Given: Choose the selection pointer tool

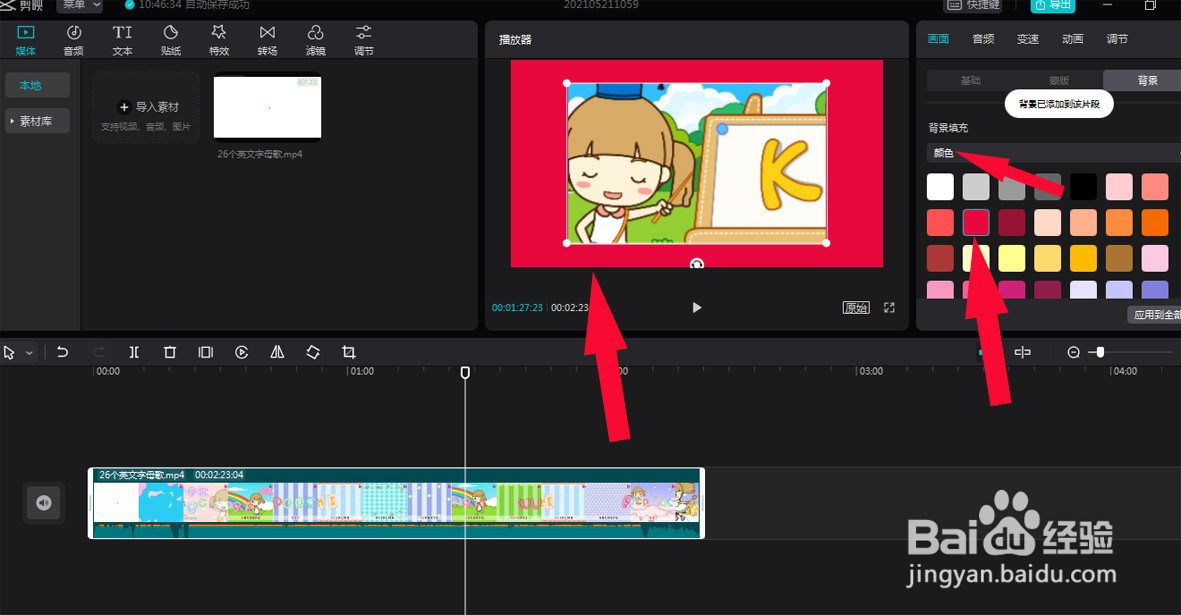Looking at the screenshot, I should (9, 352).
